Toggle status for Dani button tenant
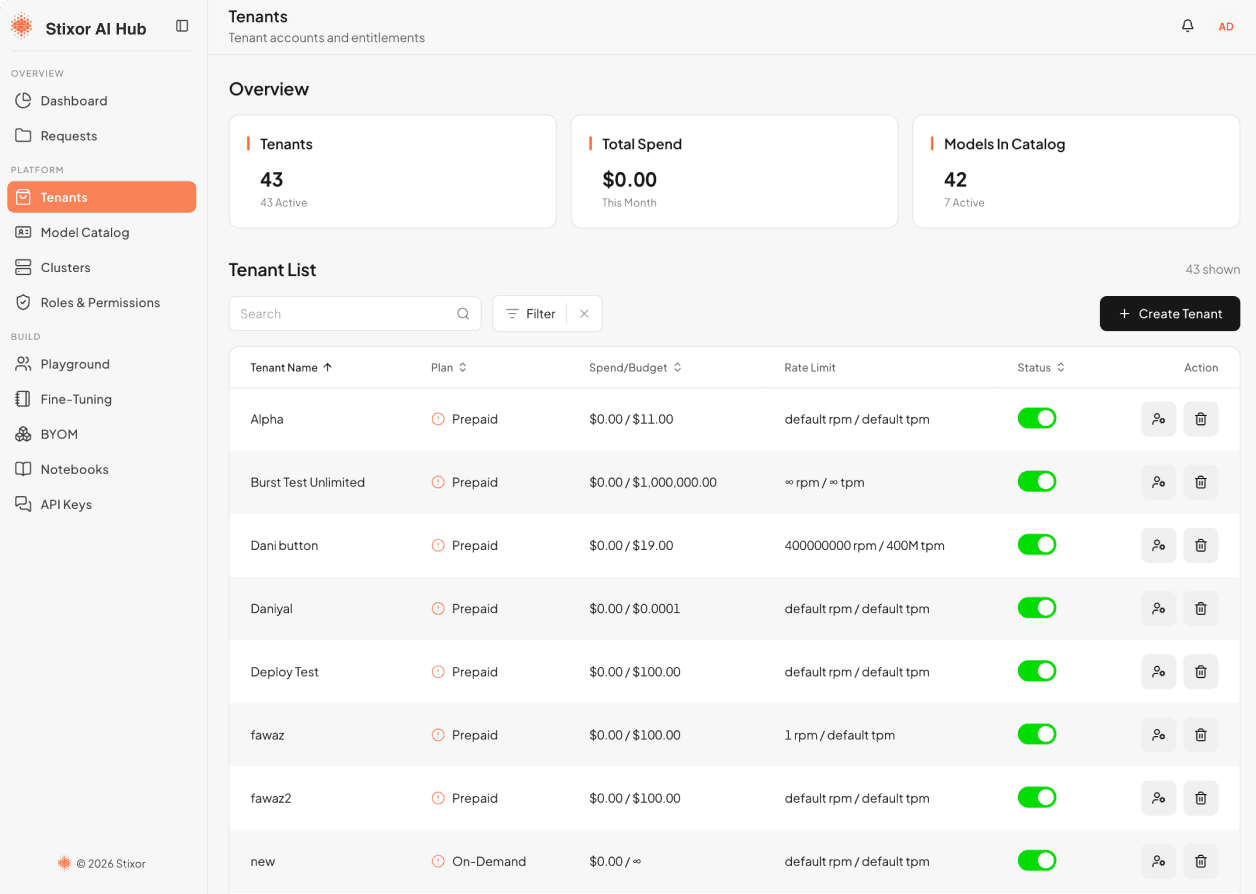1256x894 pixels. click(x=1037, y=544)
